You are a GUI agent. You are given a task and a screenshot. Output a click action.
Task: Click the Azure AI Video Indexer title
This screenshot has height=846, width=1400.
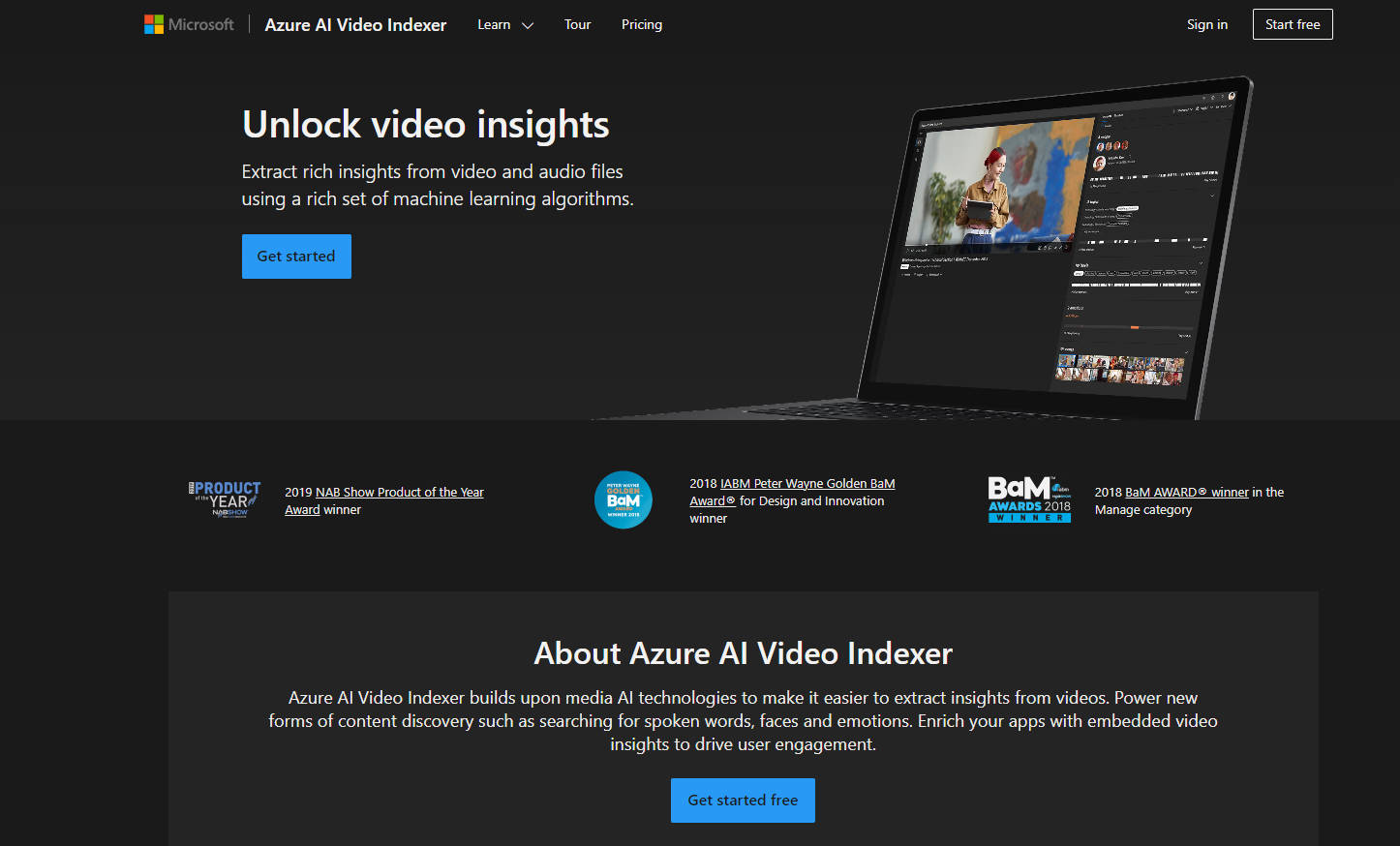(x=355, y=24)
